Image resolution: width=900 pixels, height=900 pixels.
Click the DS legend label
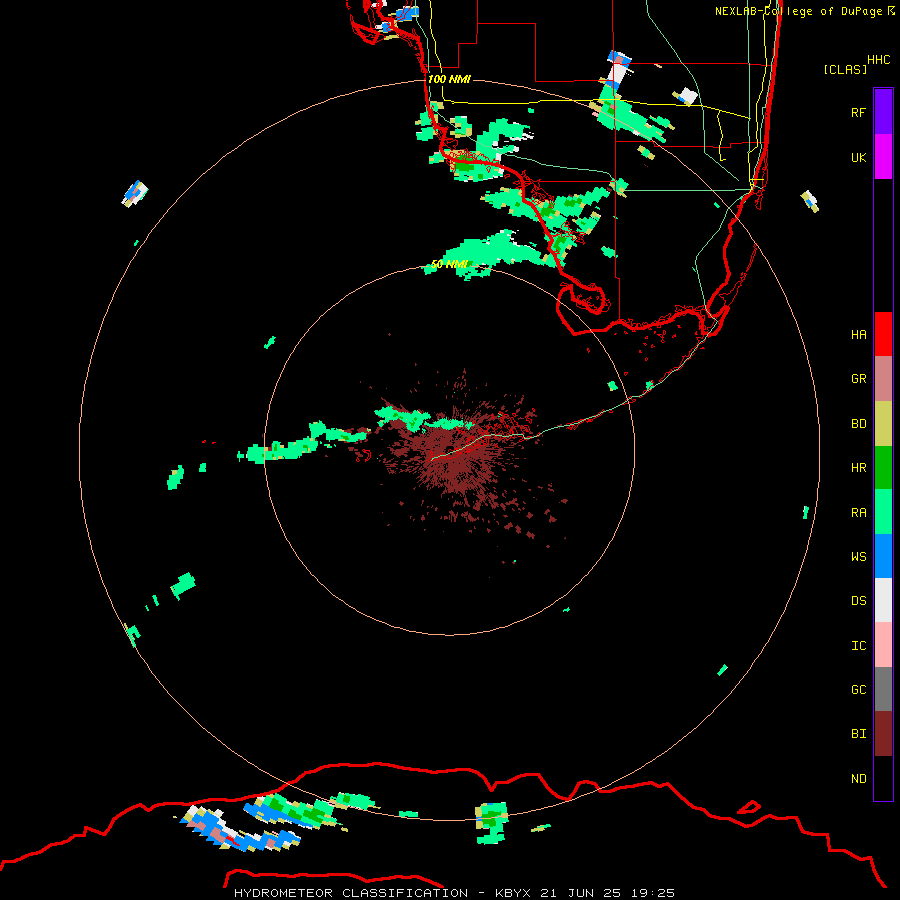pos(858,601)
